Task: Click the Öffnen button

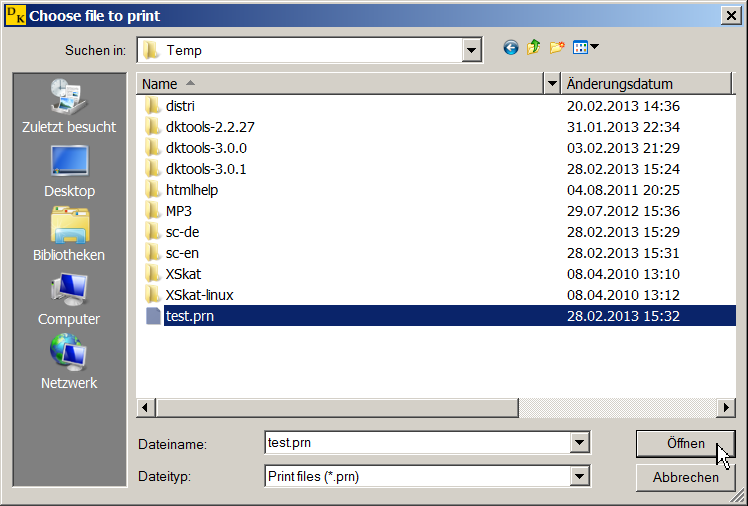Action: [x=685, y=443]
